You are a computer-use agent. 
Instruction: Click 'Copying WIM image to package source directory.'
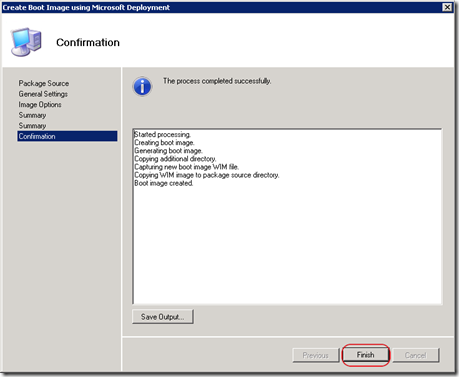click(207, 175)
